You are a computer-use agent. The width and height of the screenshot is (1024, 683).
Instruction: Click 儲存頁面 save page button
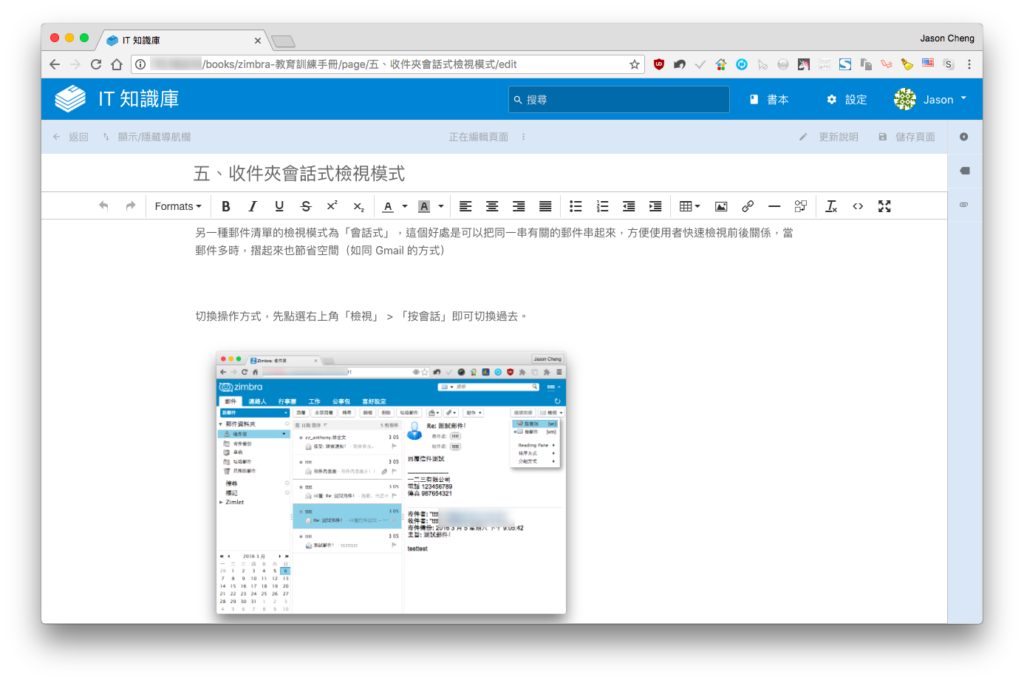(906, 137)
